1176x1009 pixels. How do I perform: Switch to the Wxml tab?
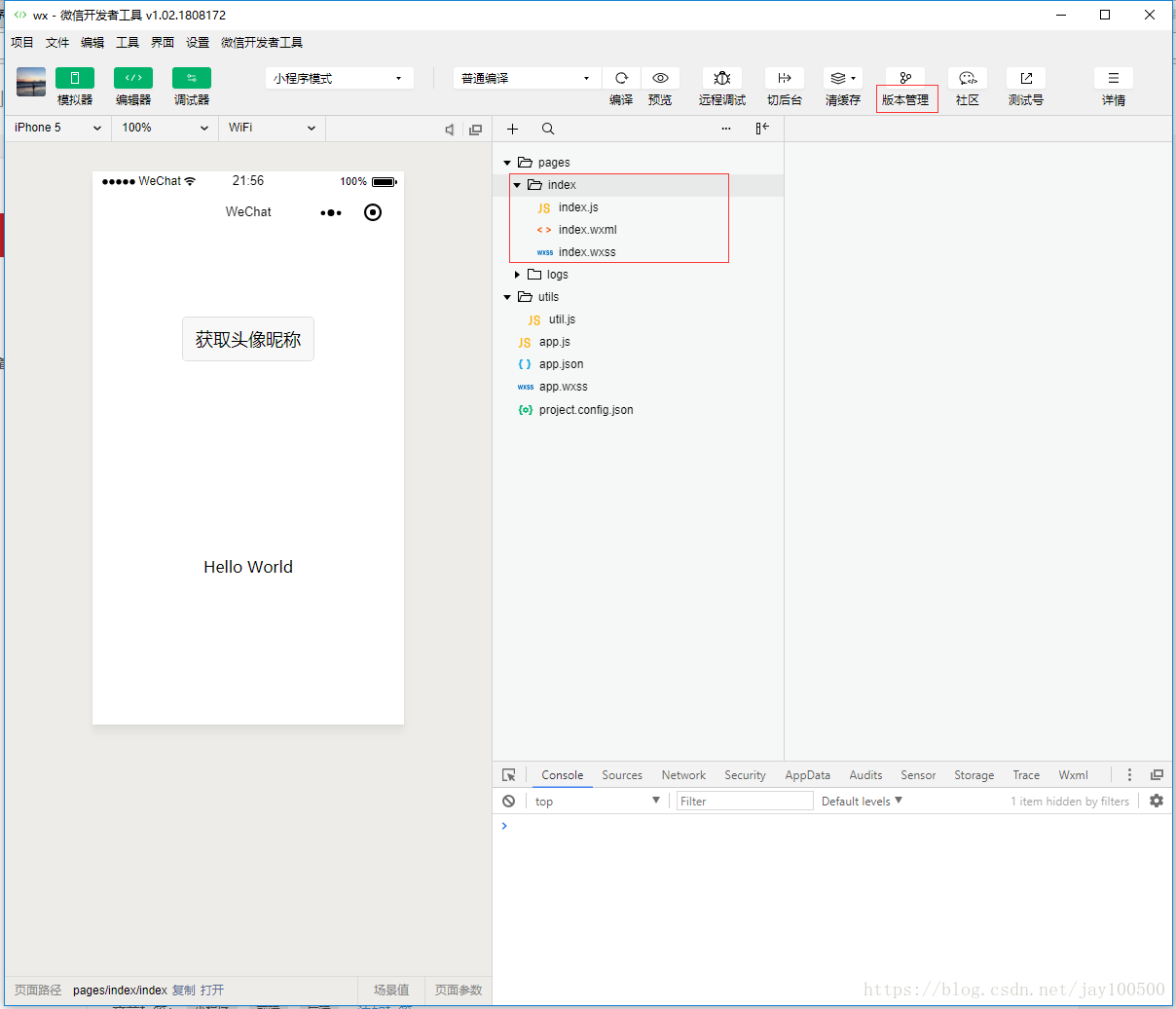click(1074, 775)
